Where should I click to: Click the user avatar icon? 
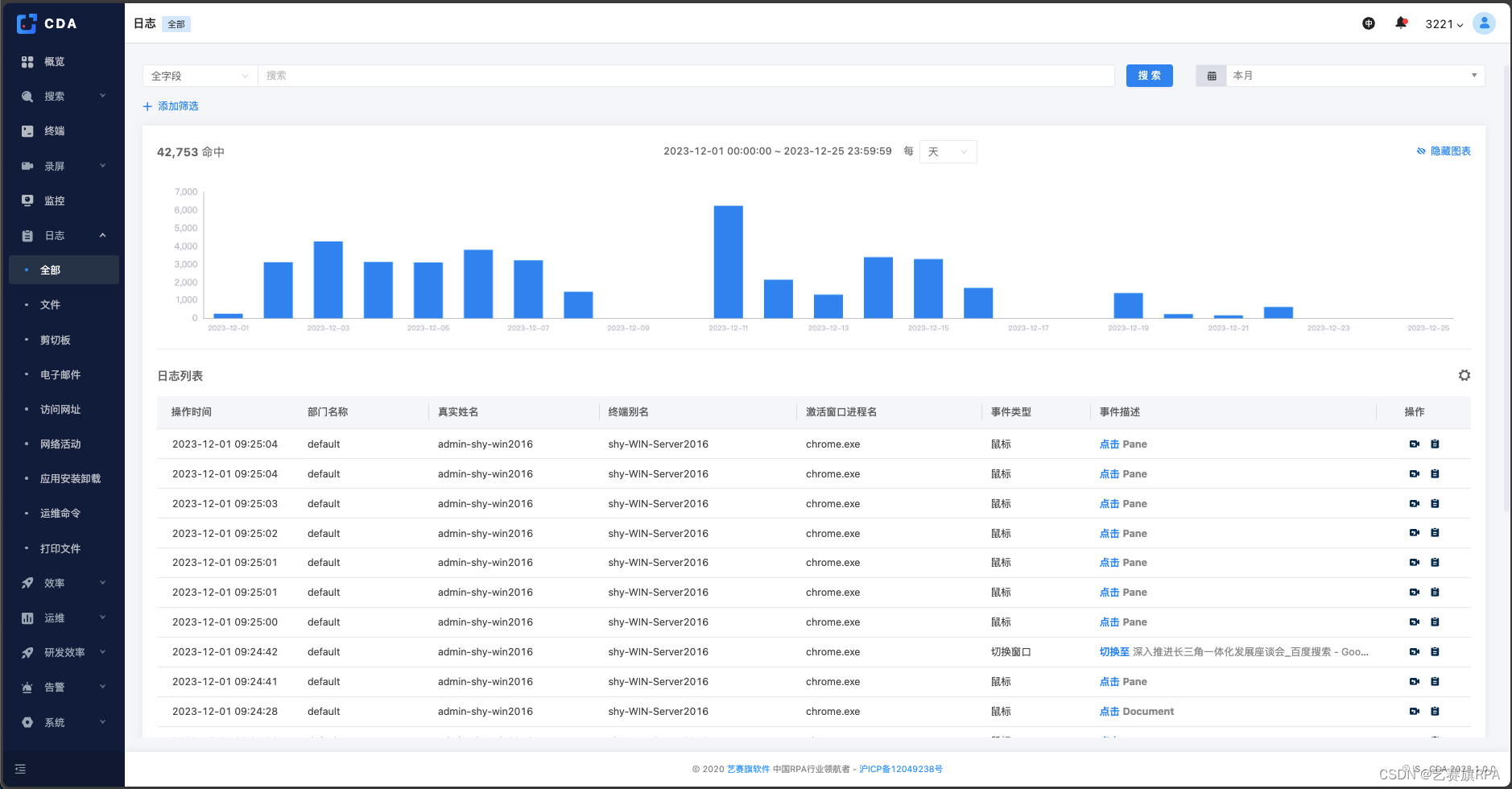(x=1484, y=23)
